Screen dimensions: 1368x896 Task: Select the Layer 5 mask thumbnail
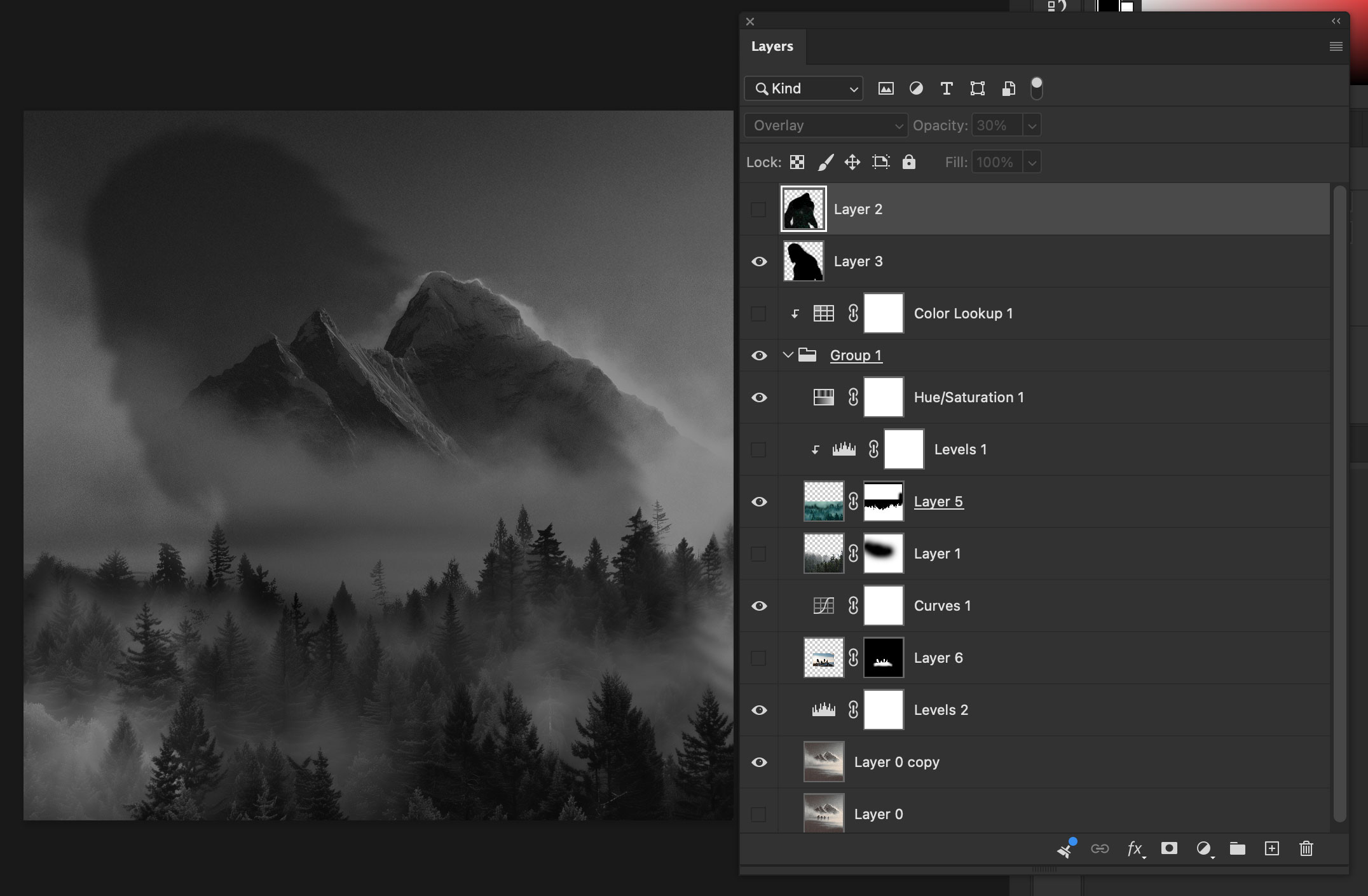pyautogui.click(x=884, y=501)
